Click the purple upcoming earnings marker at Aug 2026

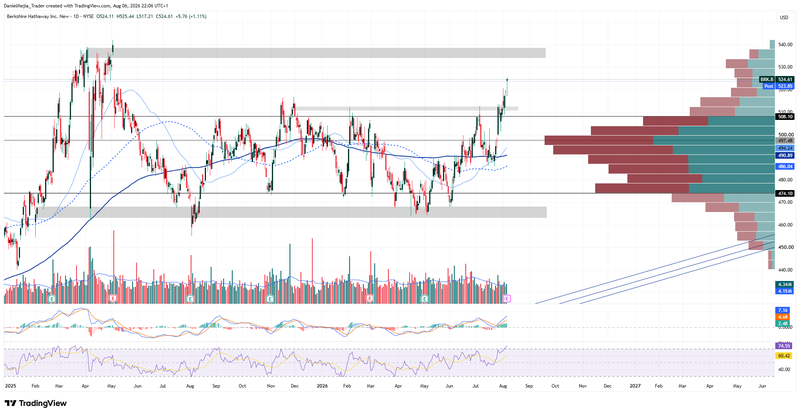point(506,298)
